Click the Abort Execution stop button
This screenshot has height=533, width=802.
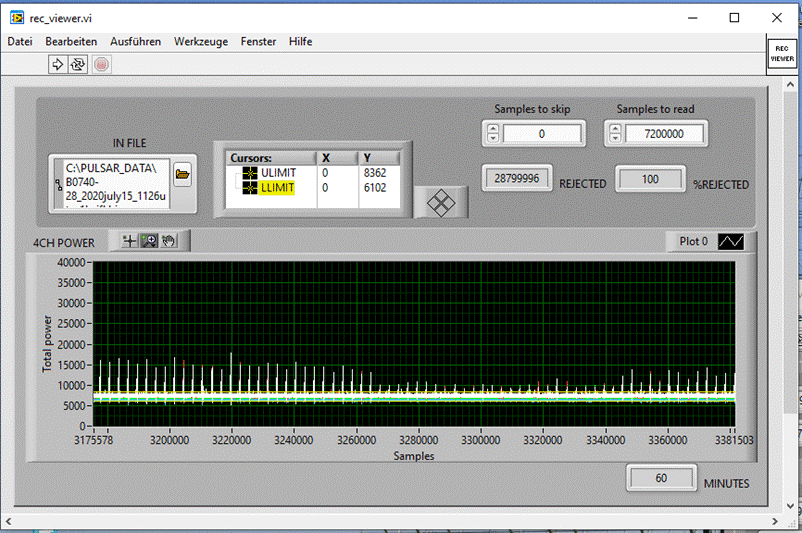tap(101, 64)
